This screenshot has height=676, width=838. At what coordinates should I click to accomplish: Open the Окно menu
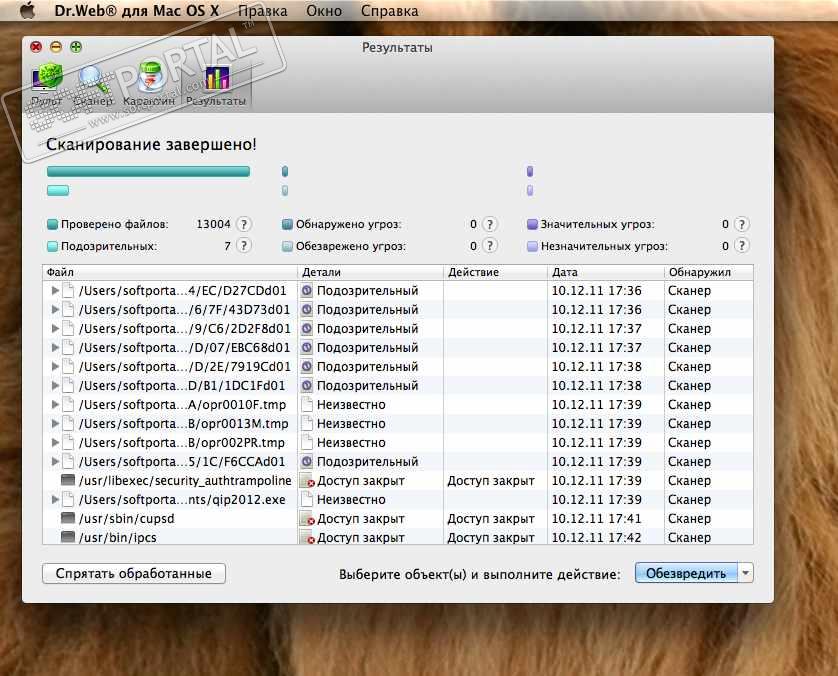pos(324,11)
